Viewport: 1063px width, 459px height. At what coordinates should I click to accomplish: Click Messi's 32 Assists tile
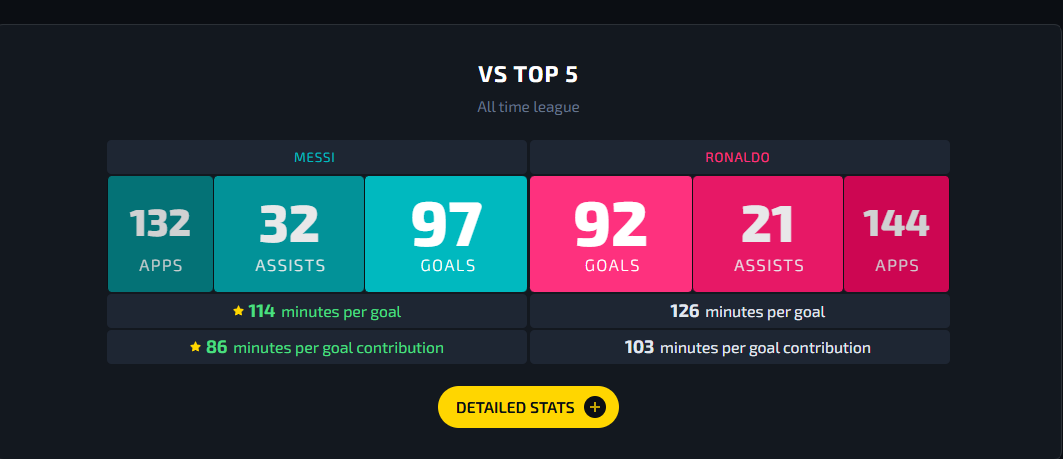[x=289, y=234]
